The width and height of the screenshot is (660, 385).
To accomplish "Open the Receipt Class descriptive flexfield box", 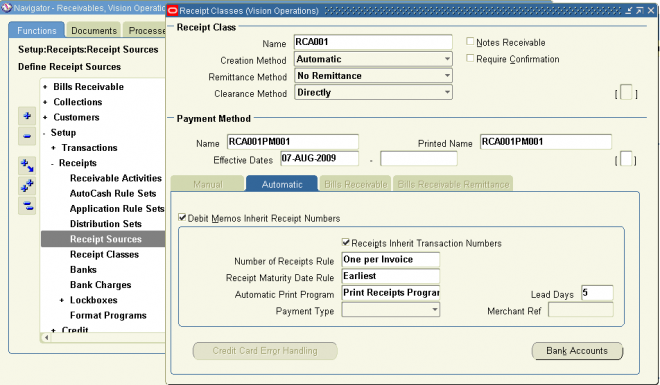I will point(626,93).
